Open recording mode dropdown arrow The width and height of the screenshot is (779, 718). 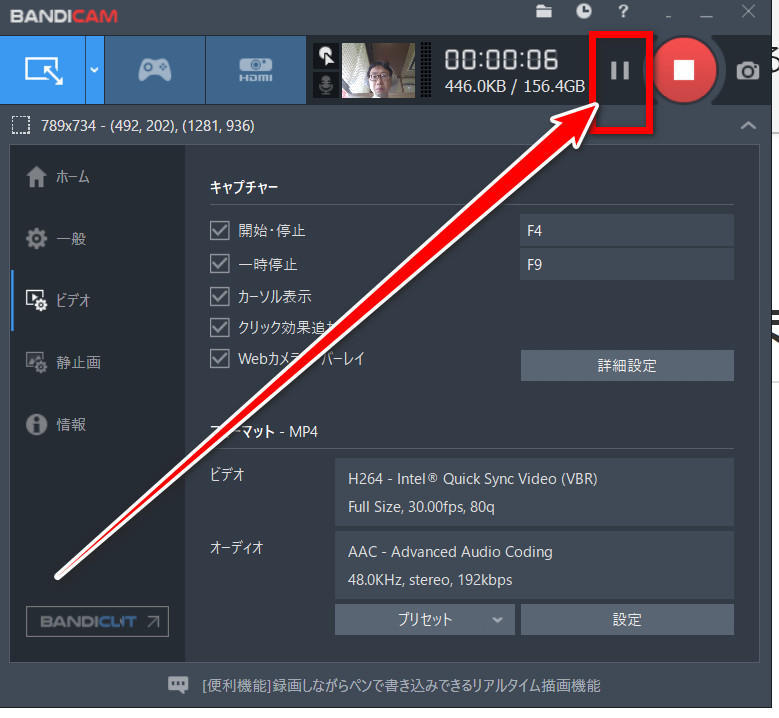click(94, 70)
